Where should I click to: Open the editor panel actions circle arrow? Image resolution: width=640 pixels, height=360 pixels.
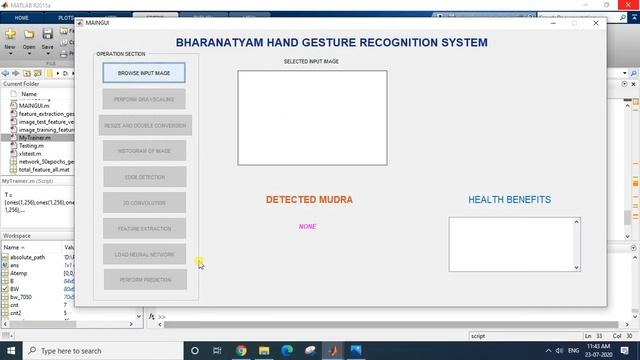(x=624, y=84)
